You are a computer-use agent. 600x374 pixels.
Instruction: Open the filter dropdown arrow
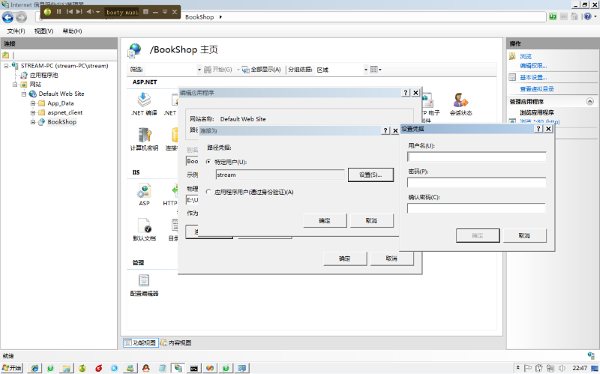coord(199,70)
